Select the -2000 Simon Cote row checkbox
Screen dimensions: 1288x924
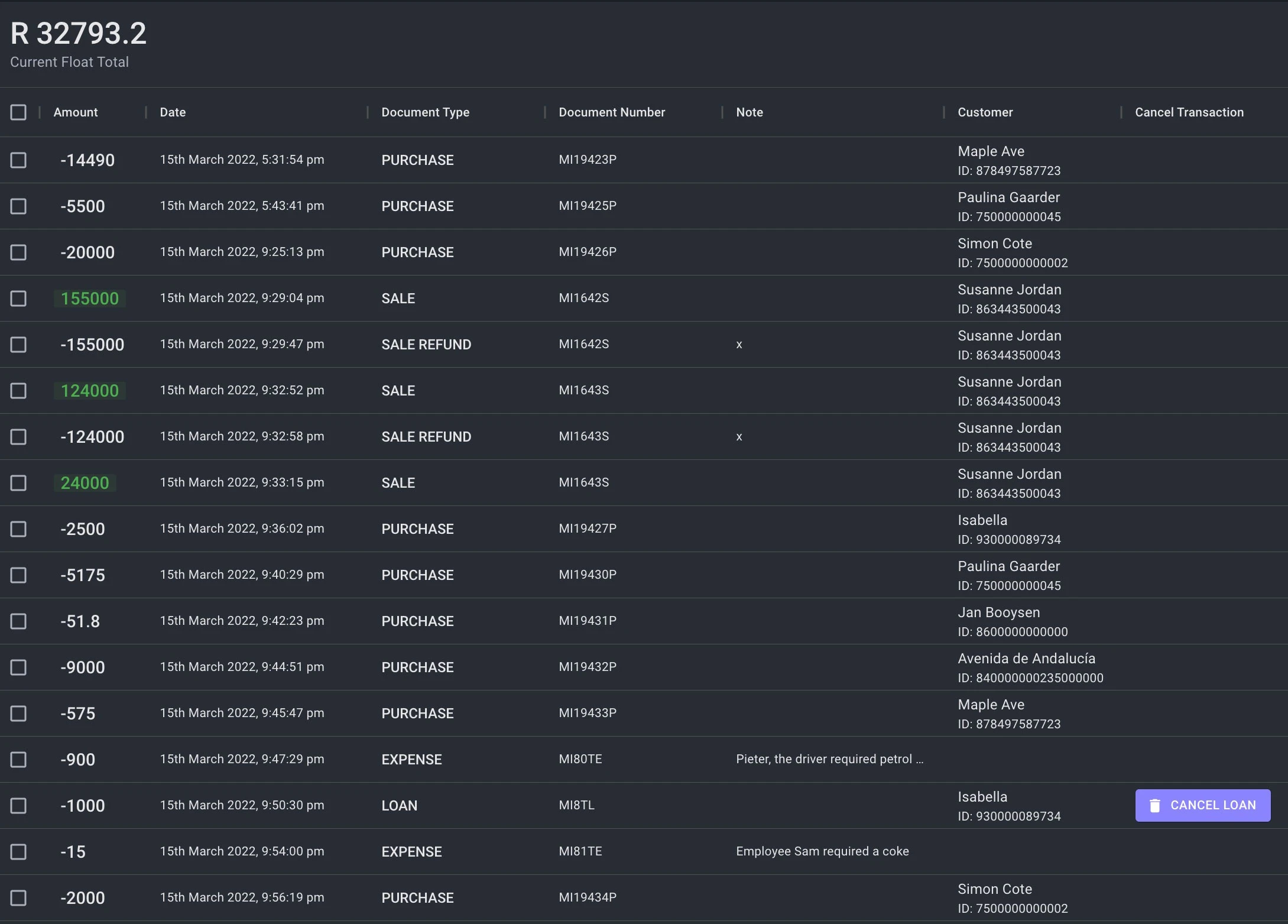[18, 898]
